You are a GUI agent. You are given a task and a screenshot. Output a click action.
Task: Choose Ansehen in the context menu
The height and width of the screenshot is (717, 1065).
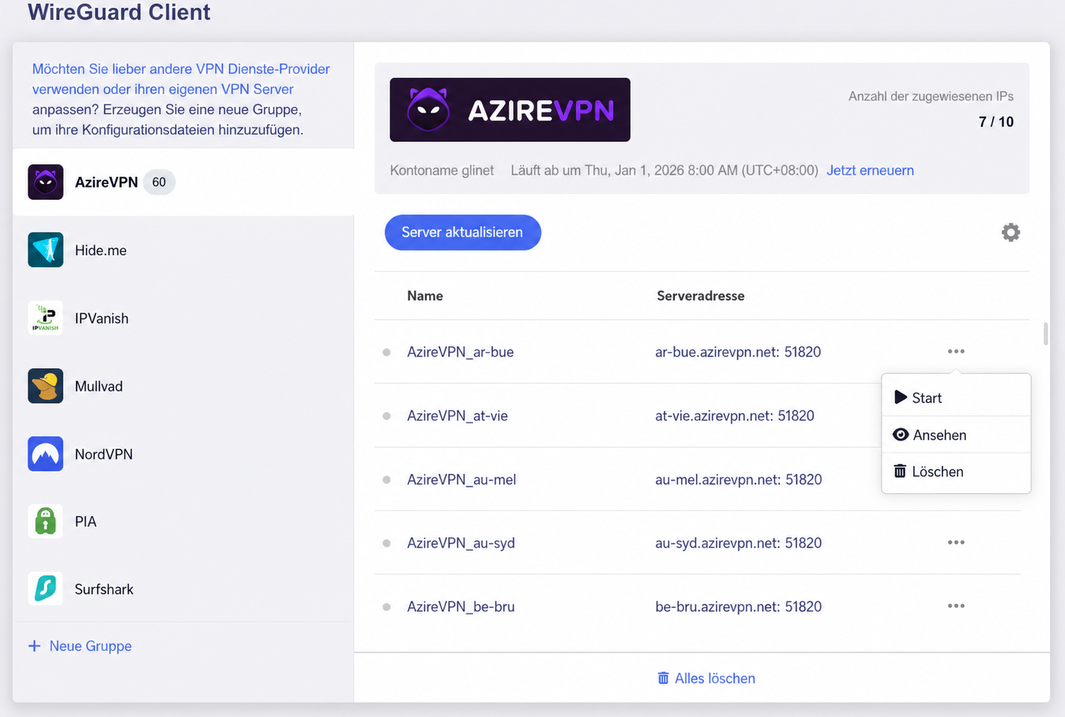pyautogui.click(x=956, y=435)
